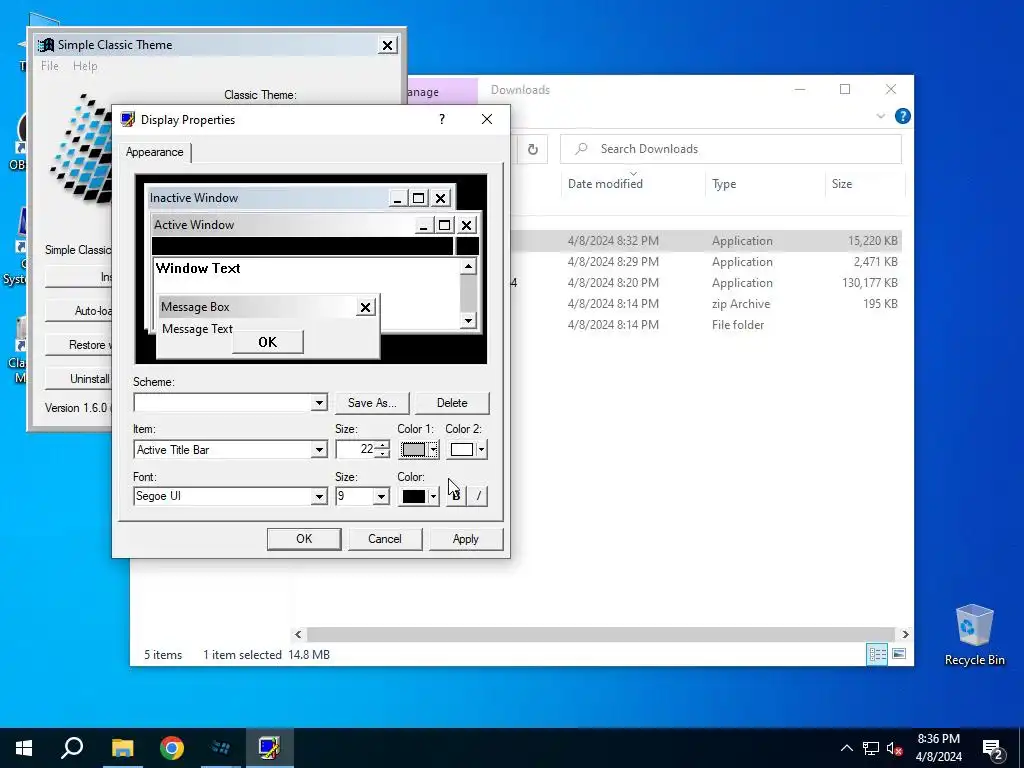Select the Appearance tab
Viewport: 1024px width, 768px height.
pos(155,152)
